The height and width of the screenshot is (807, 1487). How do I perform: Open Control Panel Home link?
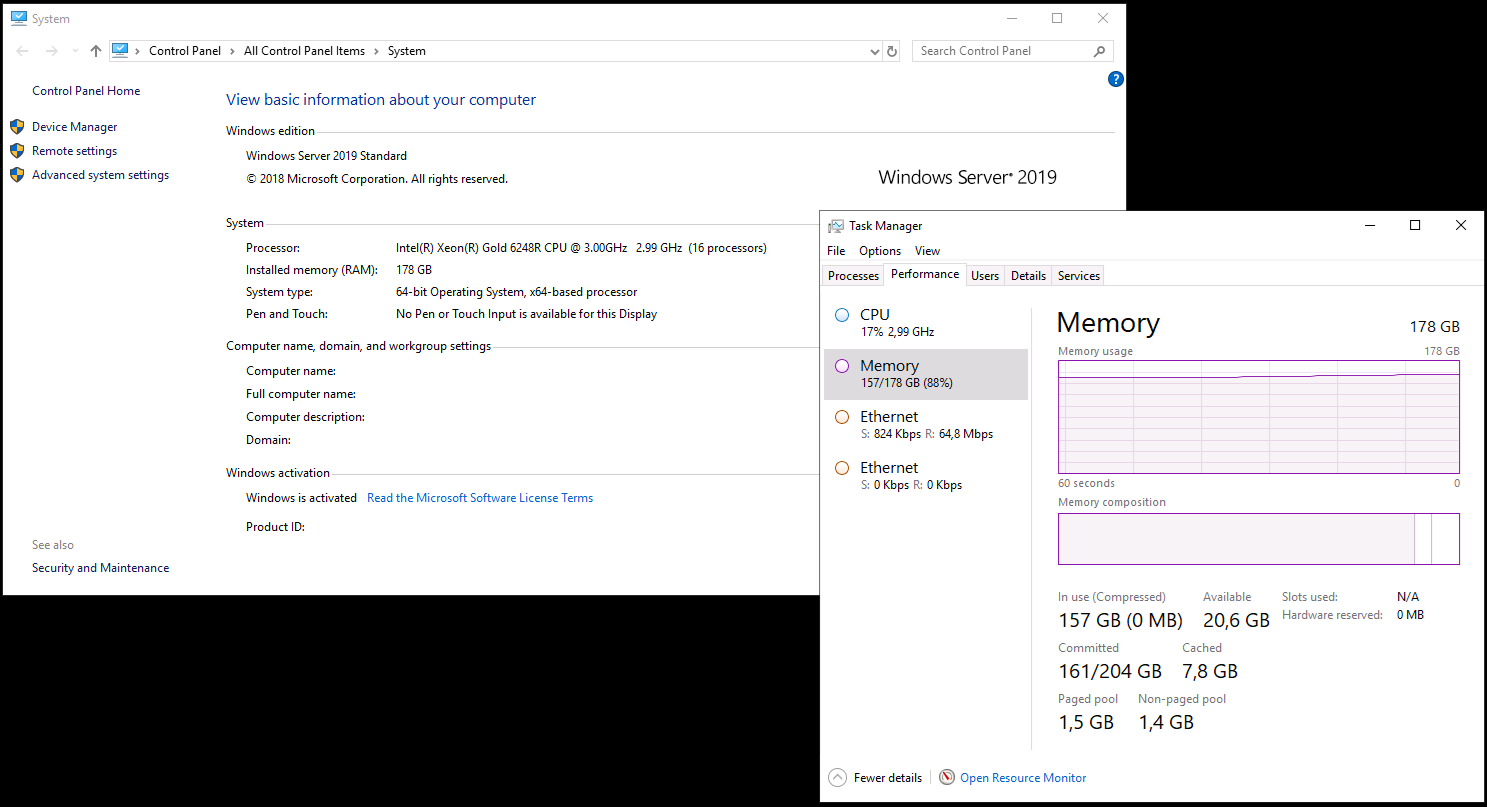[x=86, y=91]
